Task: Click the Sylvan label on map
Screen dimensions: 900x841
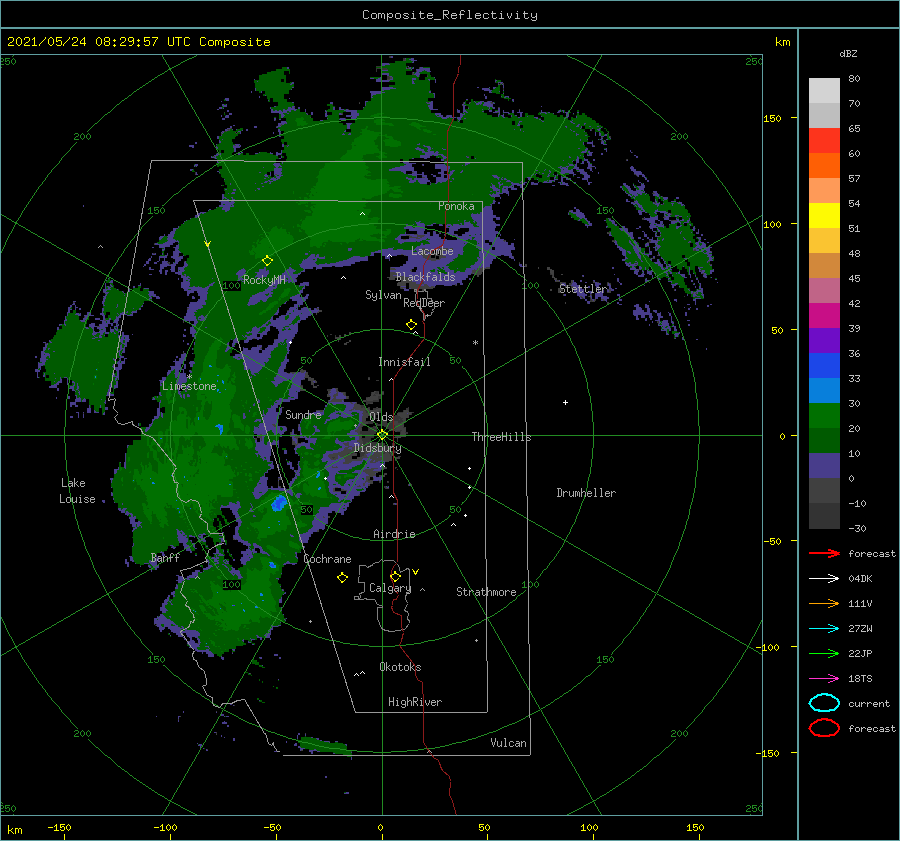Action: pyautogui.click(x=383, y=295)
